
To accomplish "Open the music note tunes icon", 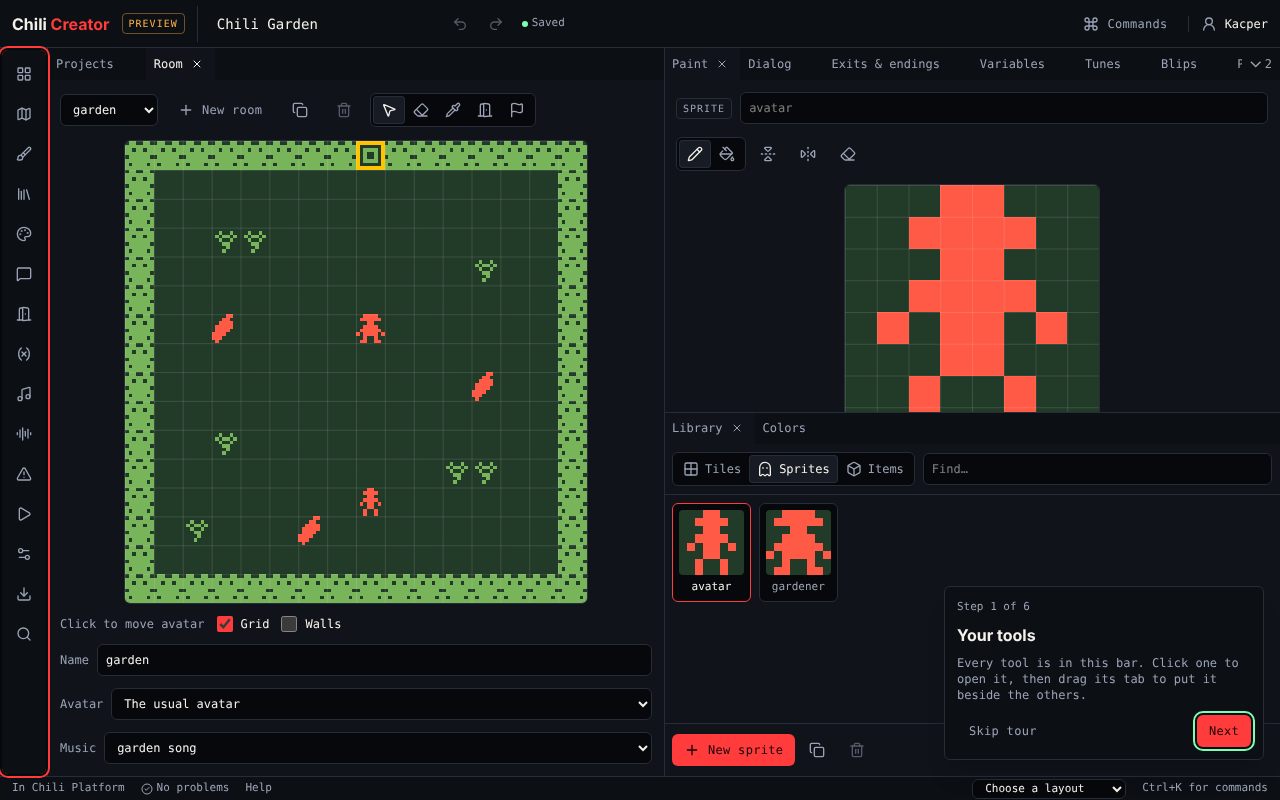I will 24,394.
